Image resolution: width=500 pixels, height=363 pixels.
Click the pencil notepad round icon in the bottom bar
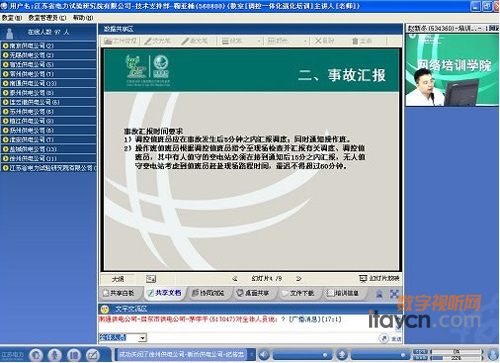[93, 355]
